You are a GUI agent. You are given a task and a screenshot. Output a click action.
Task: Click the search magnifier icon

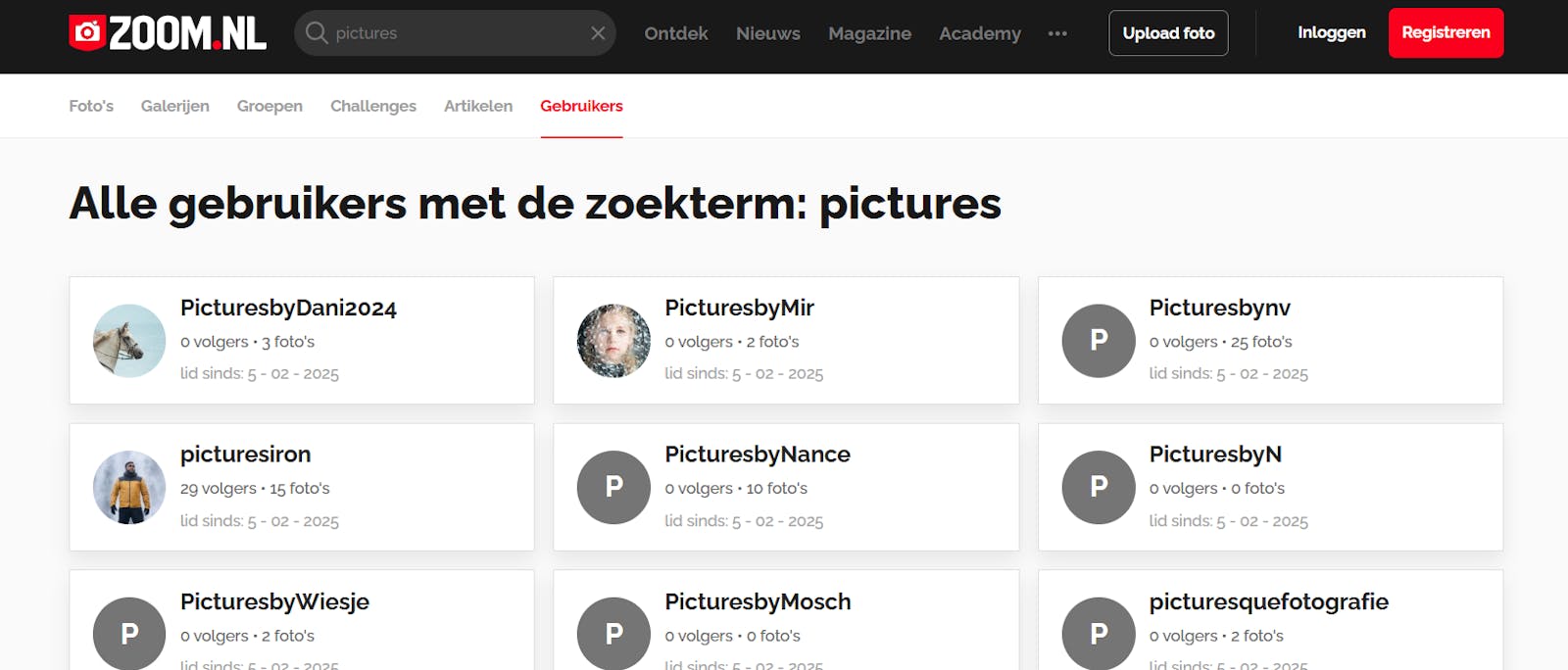316,33
